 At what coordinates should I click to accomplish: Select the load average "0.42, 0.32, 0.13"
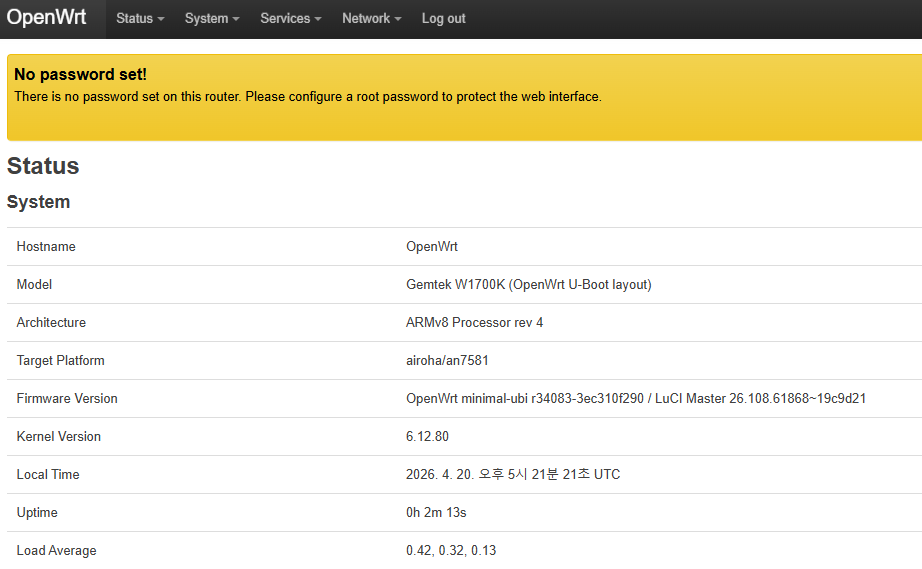[x=451, y=551]
